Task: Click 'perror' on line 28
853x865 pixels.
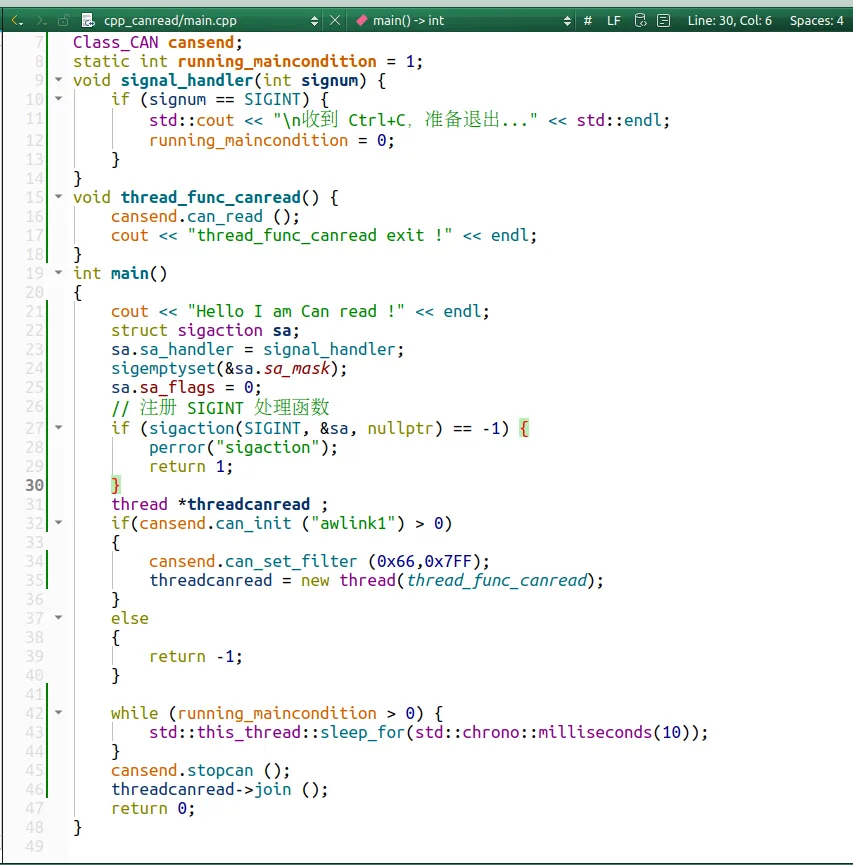Action: [178, 447]
